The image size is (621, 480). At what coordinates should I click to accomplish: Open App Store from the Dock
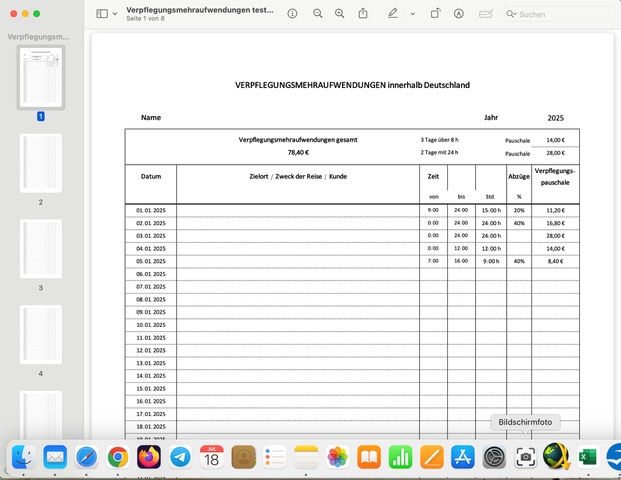tap(463, 457)
